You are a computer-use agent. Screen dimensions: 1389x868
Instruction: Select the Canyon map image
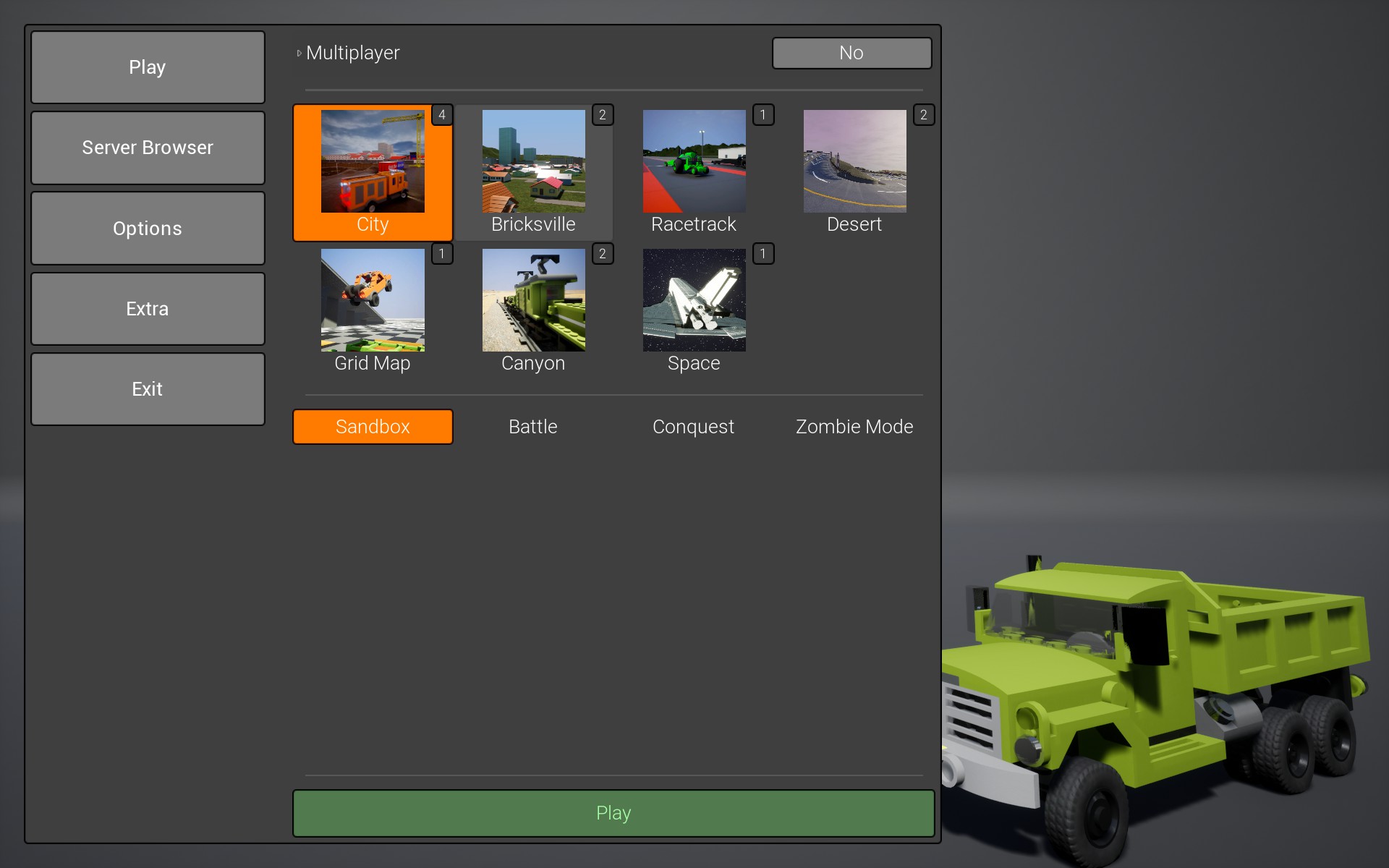[x=533, y=300]
